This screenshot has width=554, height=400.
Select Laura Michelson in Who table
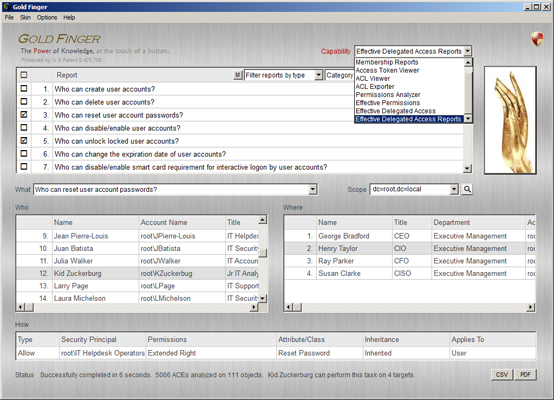(138, 298)
